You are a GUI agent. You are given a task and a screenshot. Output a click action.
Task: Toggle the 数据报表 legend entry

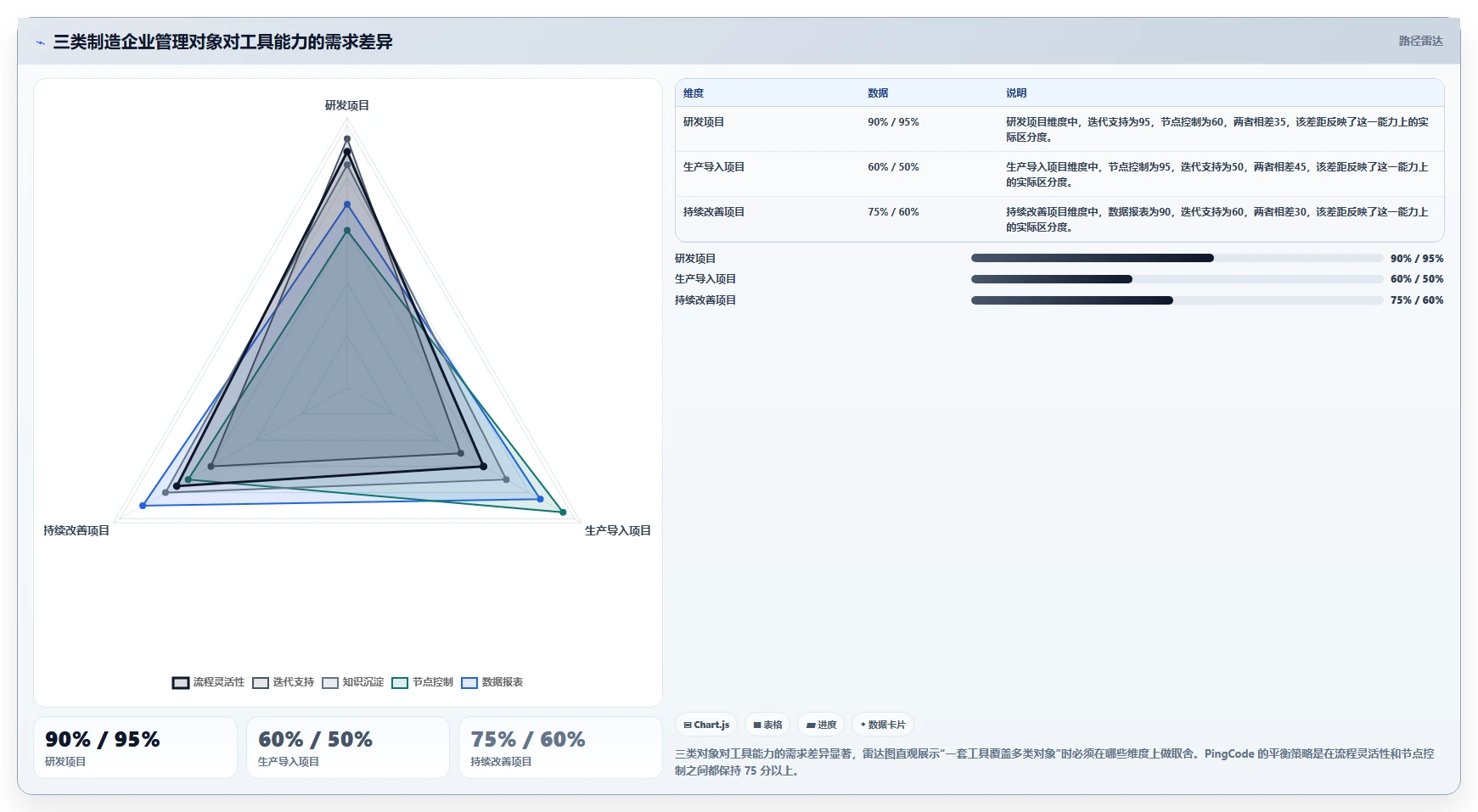click(x=492, y=682)
